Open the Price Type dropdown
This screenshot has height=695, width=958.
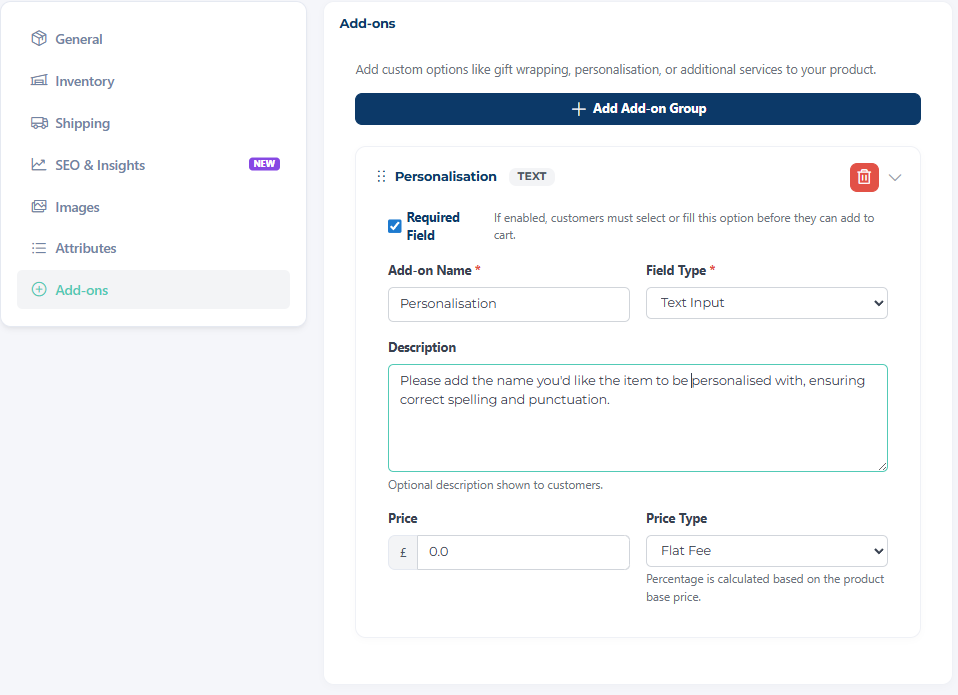[766, 551]
